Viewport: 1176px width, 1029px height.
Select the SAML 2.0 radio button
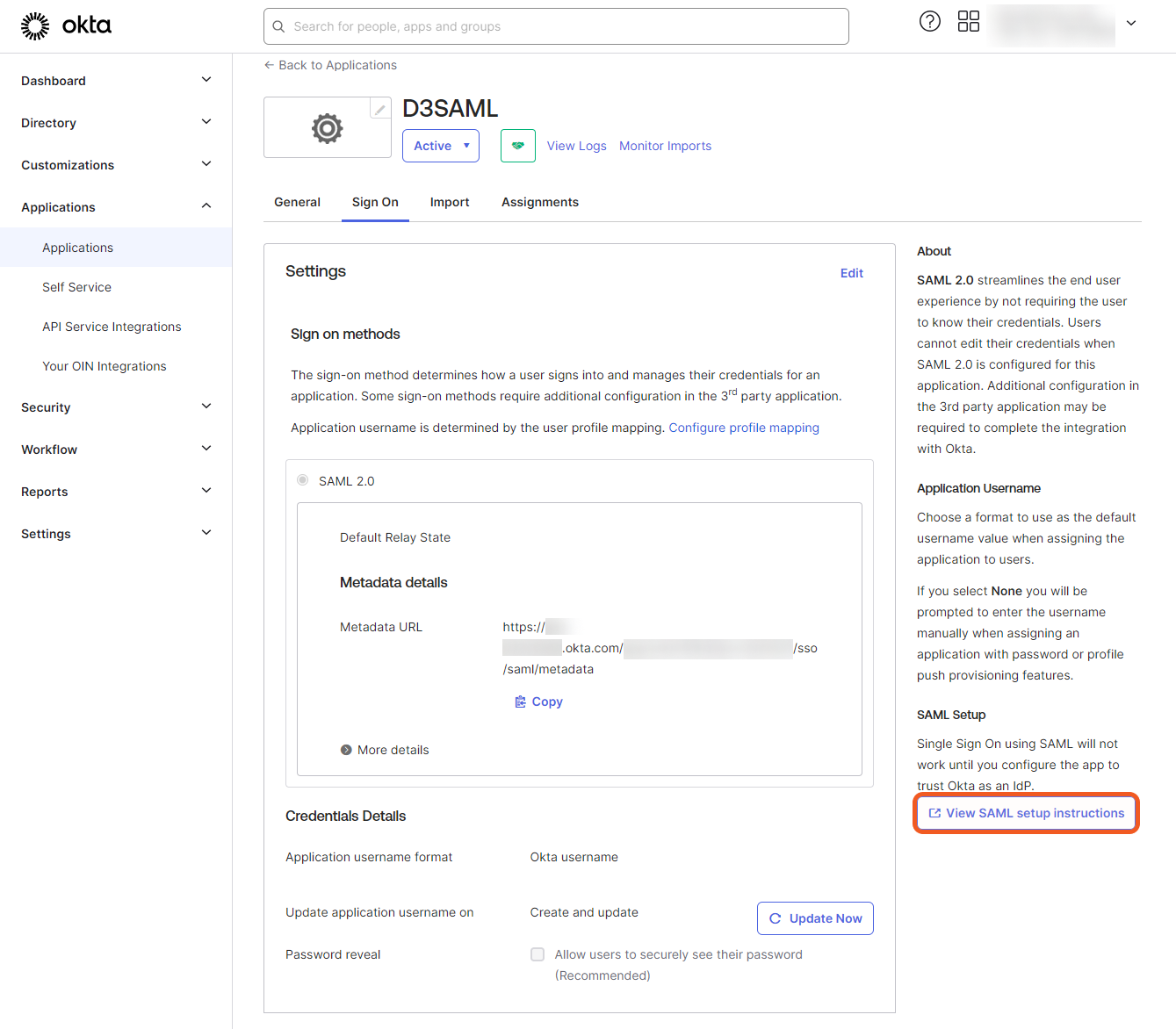click(x=303, y=480)
